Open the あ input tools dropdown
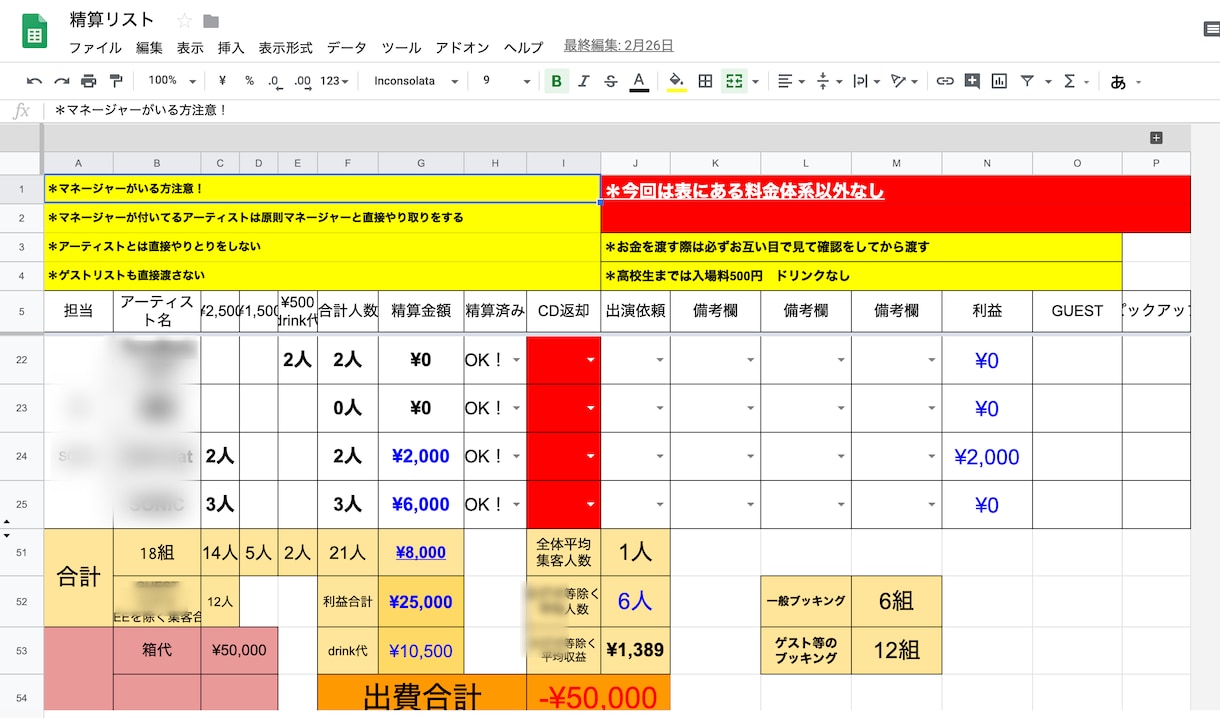 point(1125,81)
